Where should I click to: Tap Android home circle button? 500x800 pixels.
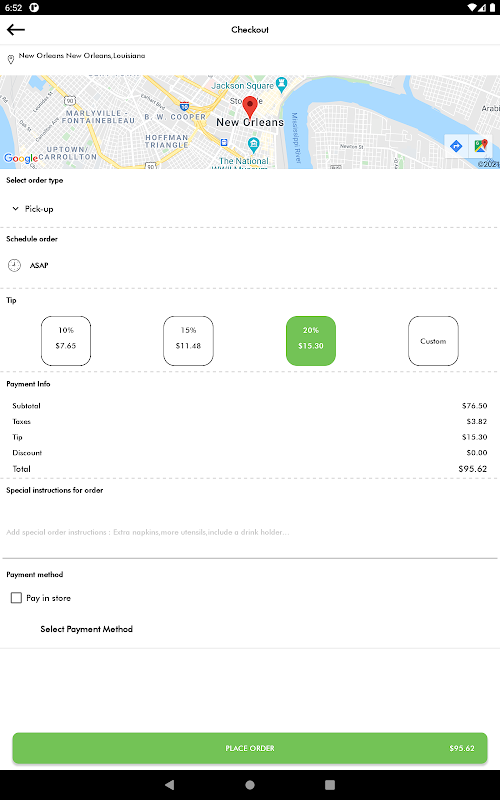250,784
